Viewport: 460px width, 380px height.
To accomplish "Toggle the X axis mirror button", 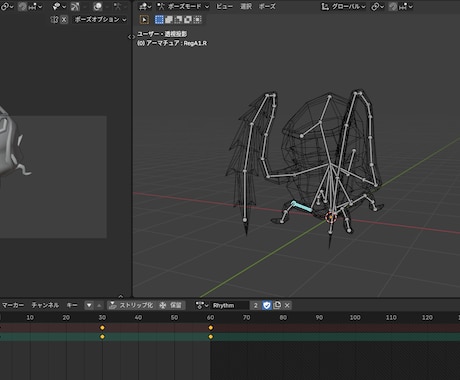I will (x=64, y=20).
